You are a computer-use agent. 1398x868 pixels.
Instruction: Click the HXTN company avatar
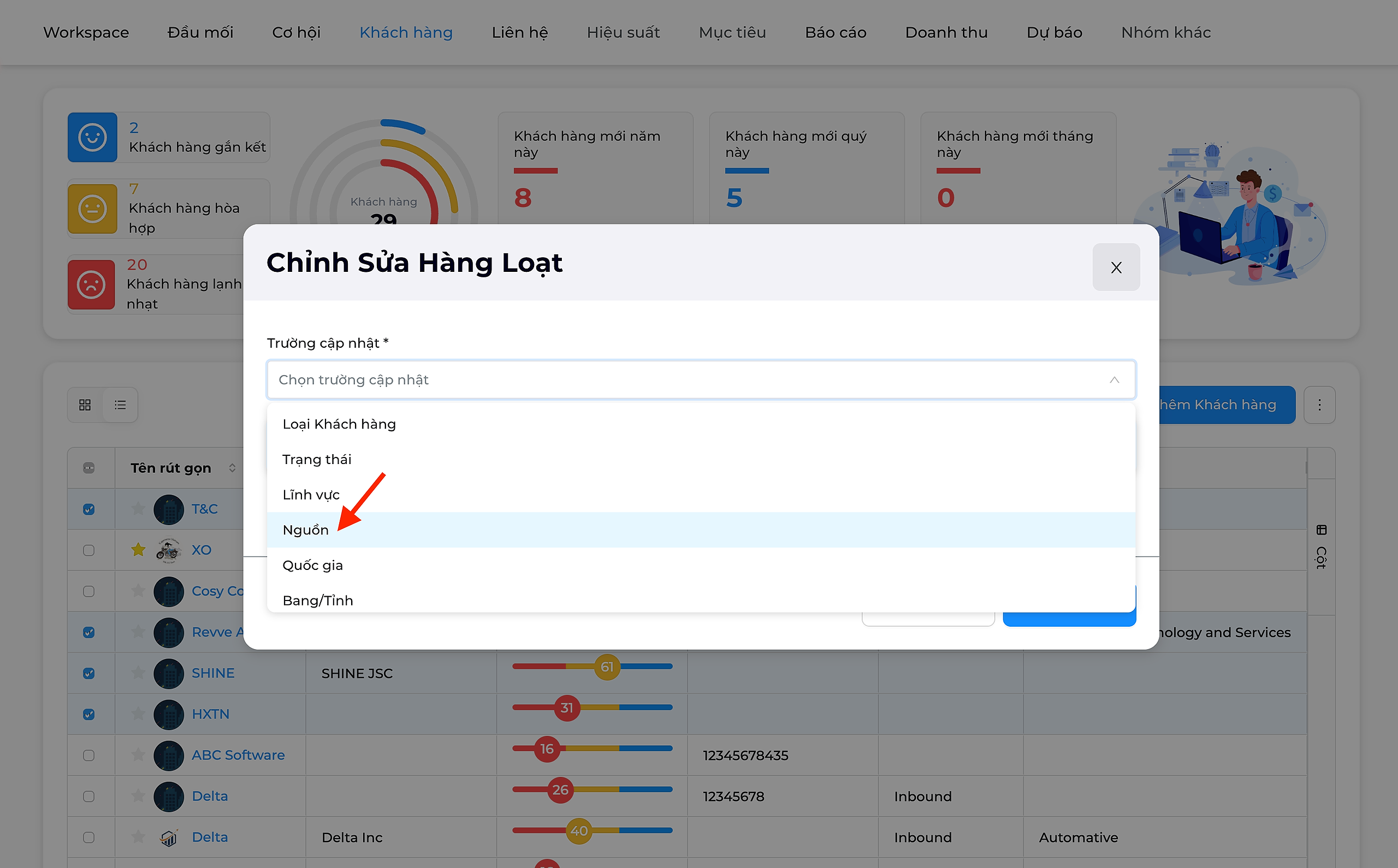(169, 714)
